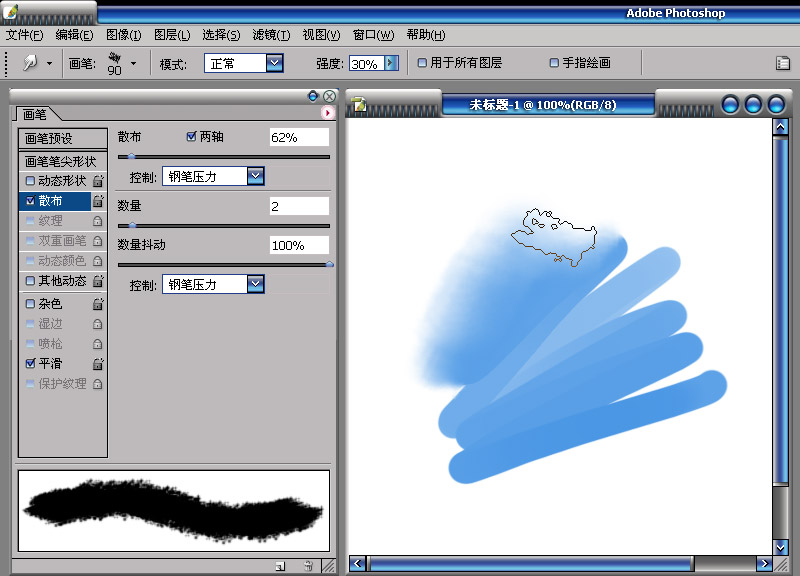
Task: Open 画笔笔尖形状 brush tip shape
Action: pos(63,161)
